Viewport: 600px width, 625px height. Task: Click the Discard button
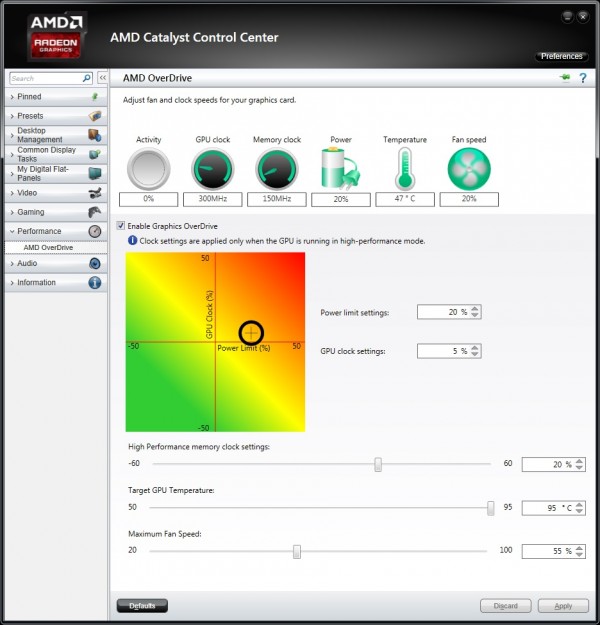pyautogui.click(x=506, y=606)
